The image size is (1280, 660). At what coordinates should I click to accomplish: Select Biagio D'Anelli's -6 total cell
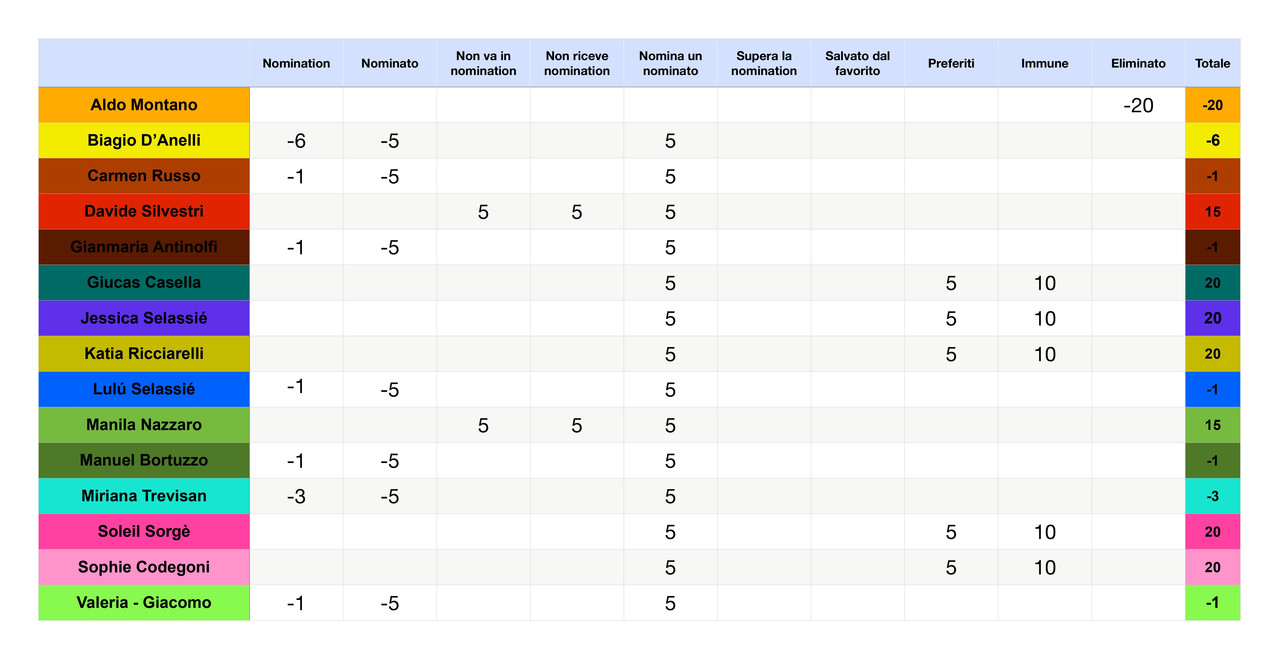click(x=1213, y=141)
